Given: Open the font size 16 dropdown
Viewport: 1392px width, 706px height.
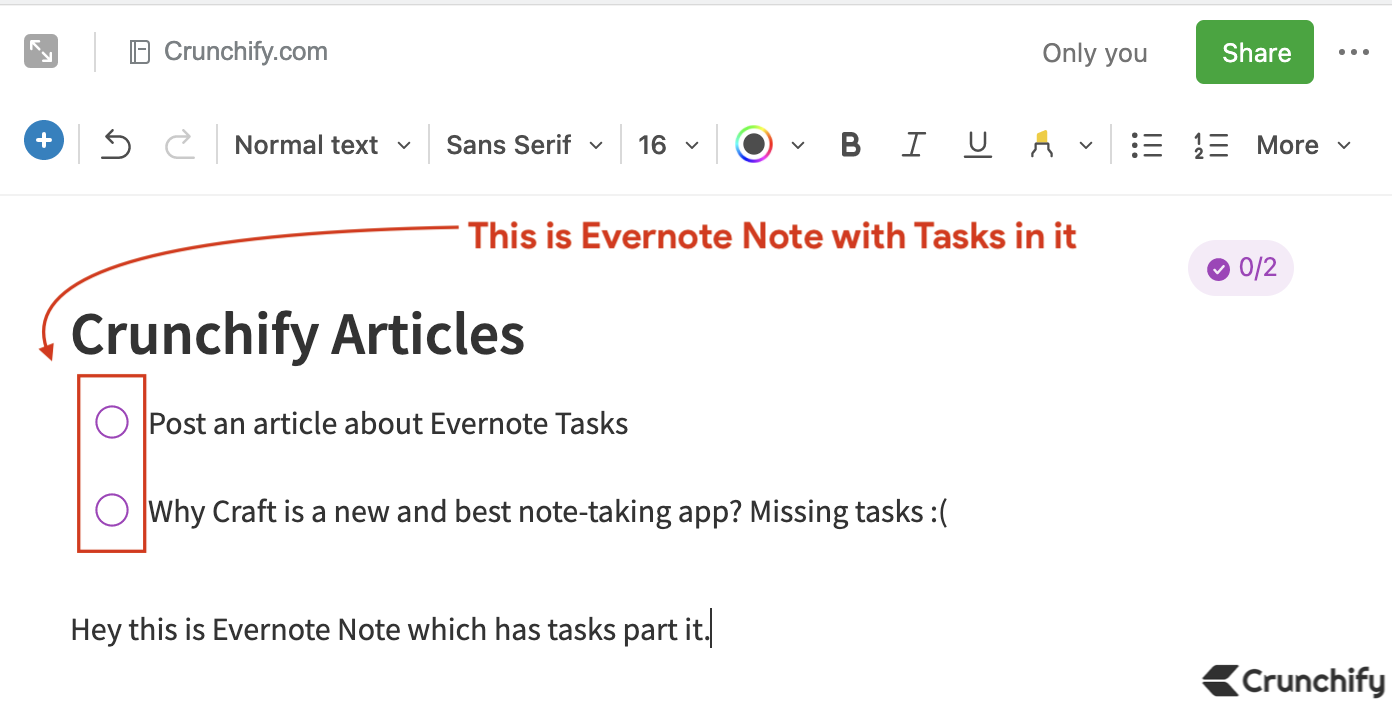Looking at the screenshot, I should pyautogui.click(x=668, y=145).
